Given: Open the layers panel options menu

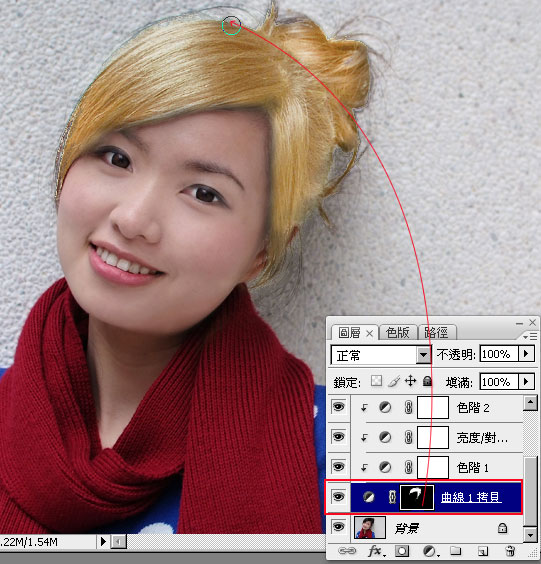Looking at the screenshot, I should (x=530, y=337).
